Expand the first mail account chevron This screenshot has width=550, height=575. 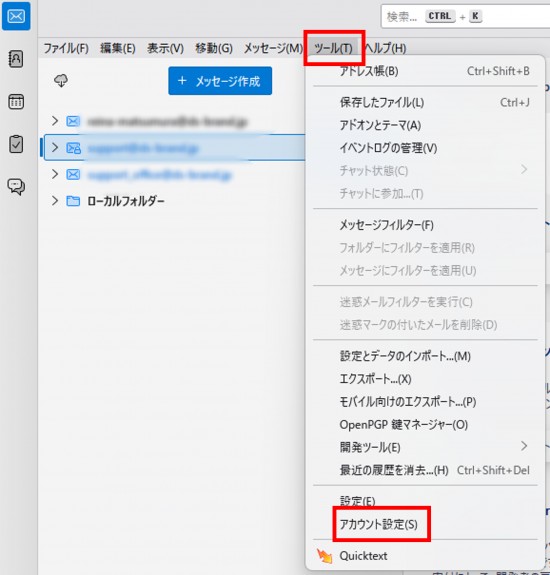55,121
